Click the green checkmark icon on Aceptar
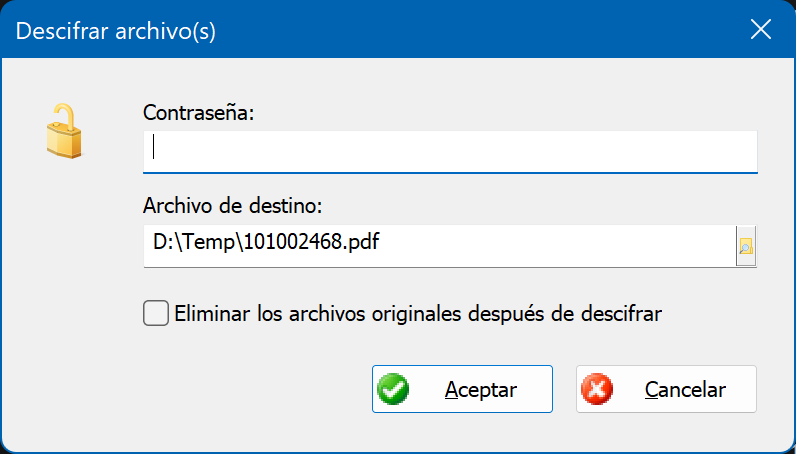Image resolution: width=796 pixels, height=454 pixels. (393, 389)
